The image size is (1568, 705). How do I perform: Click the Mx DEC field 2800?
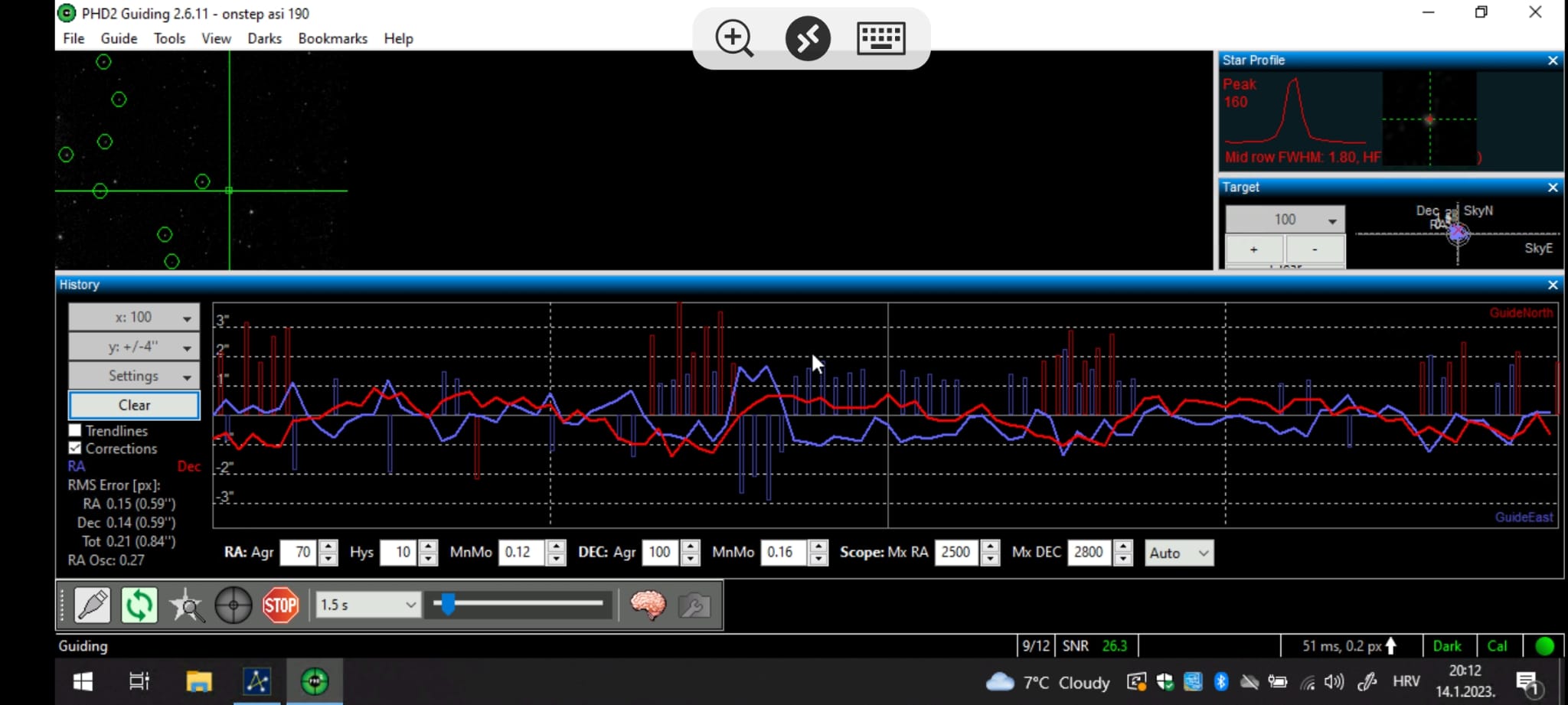(1089, 553)
